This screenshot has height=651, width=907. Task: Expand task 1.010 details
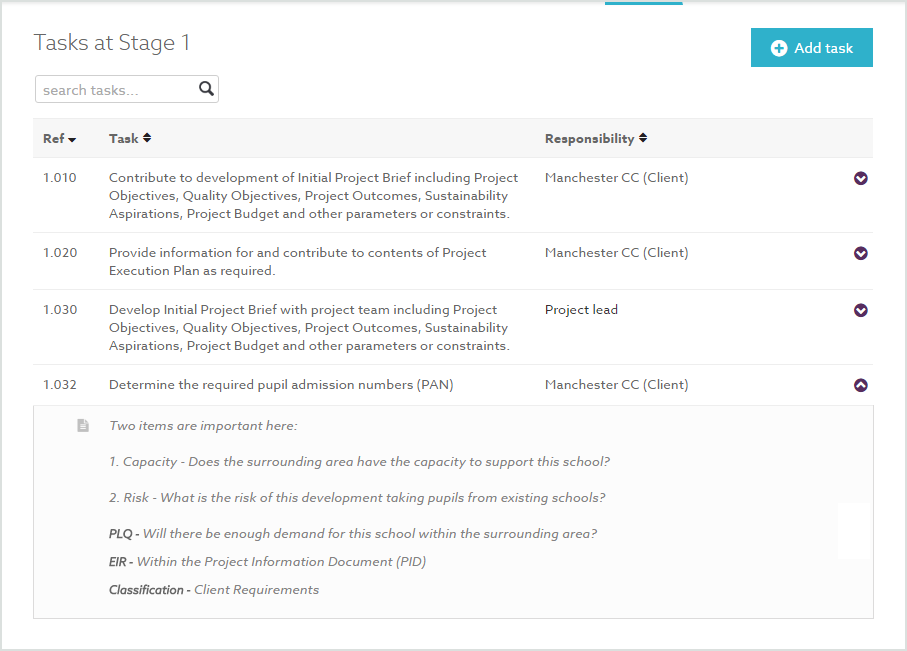click(x=861, y=178)
